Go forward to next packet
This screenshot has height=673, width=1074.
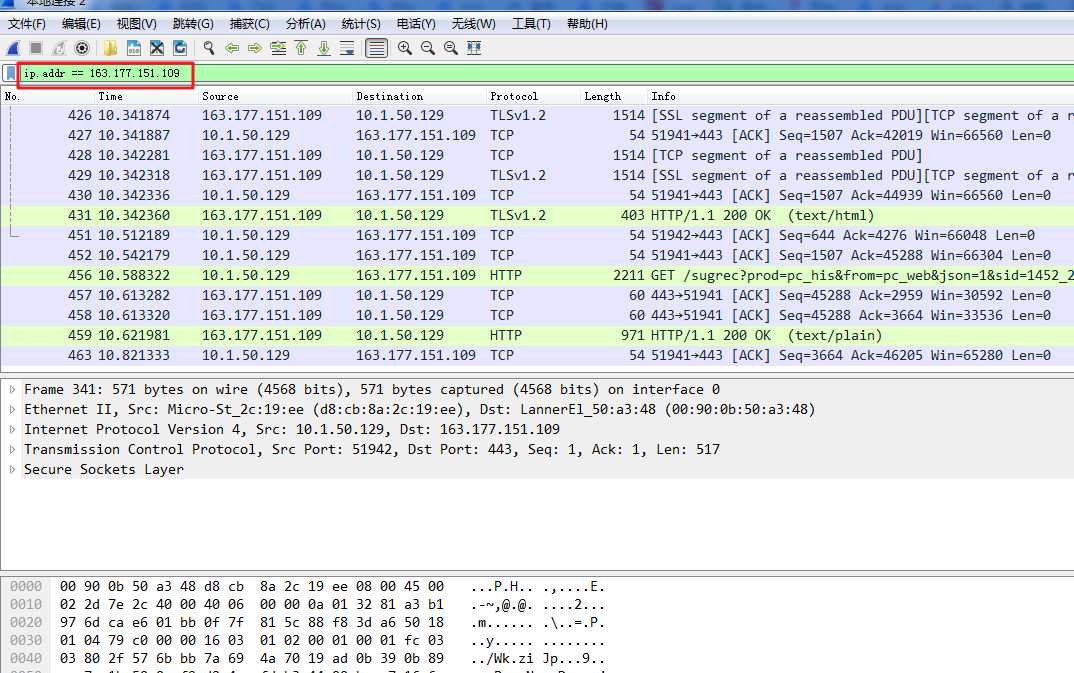point(255,48)
